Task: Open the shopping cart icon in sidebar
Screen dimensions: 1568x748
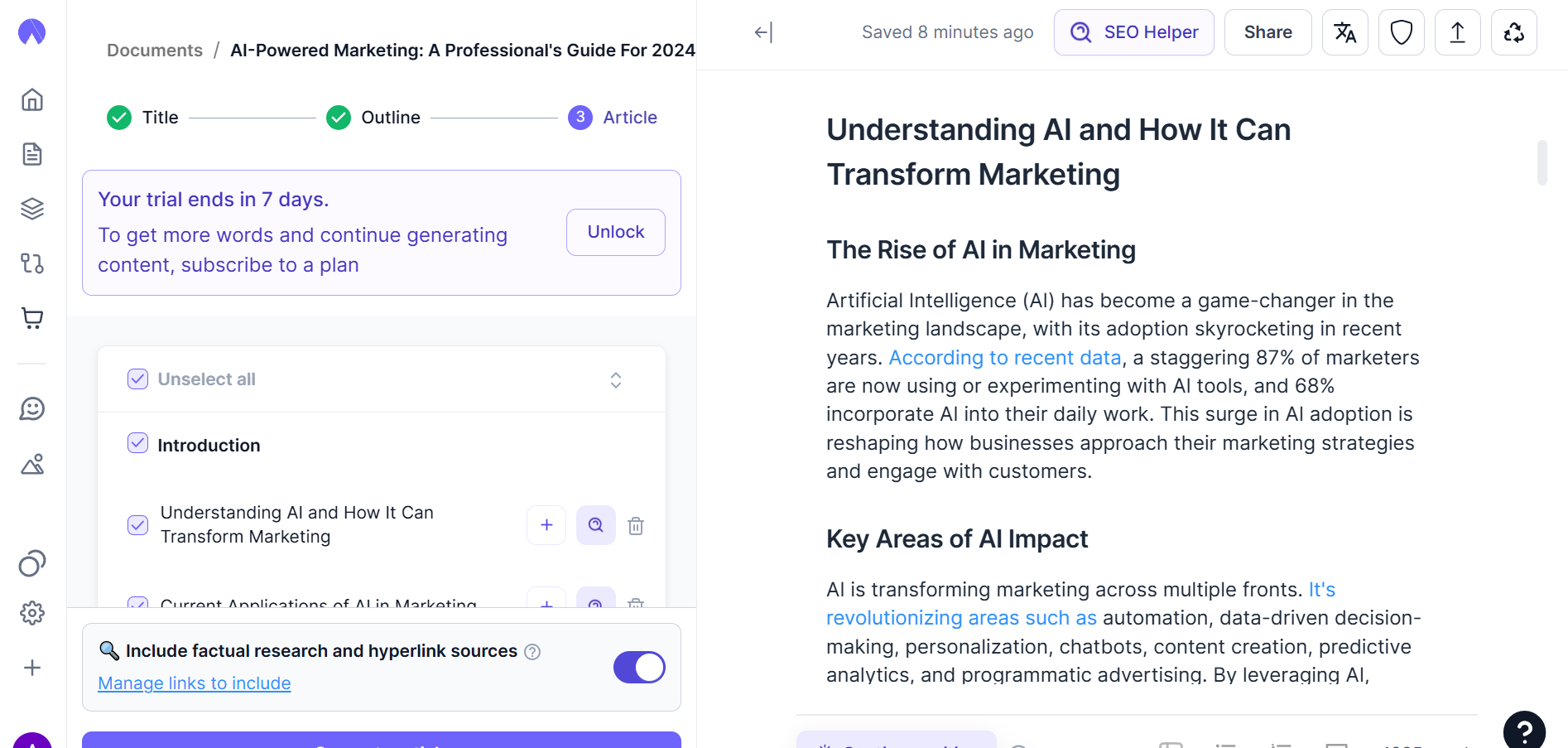Action: click(x=32, y=318)
